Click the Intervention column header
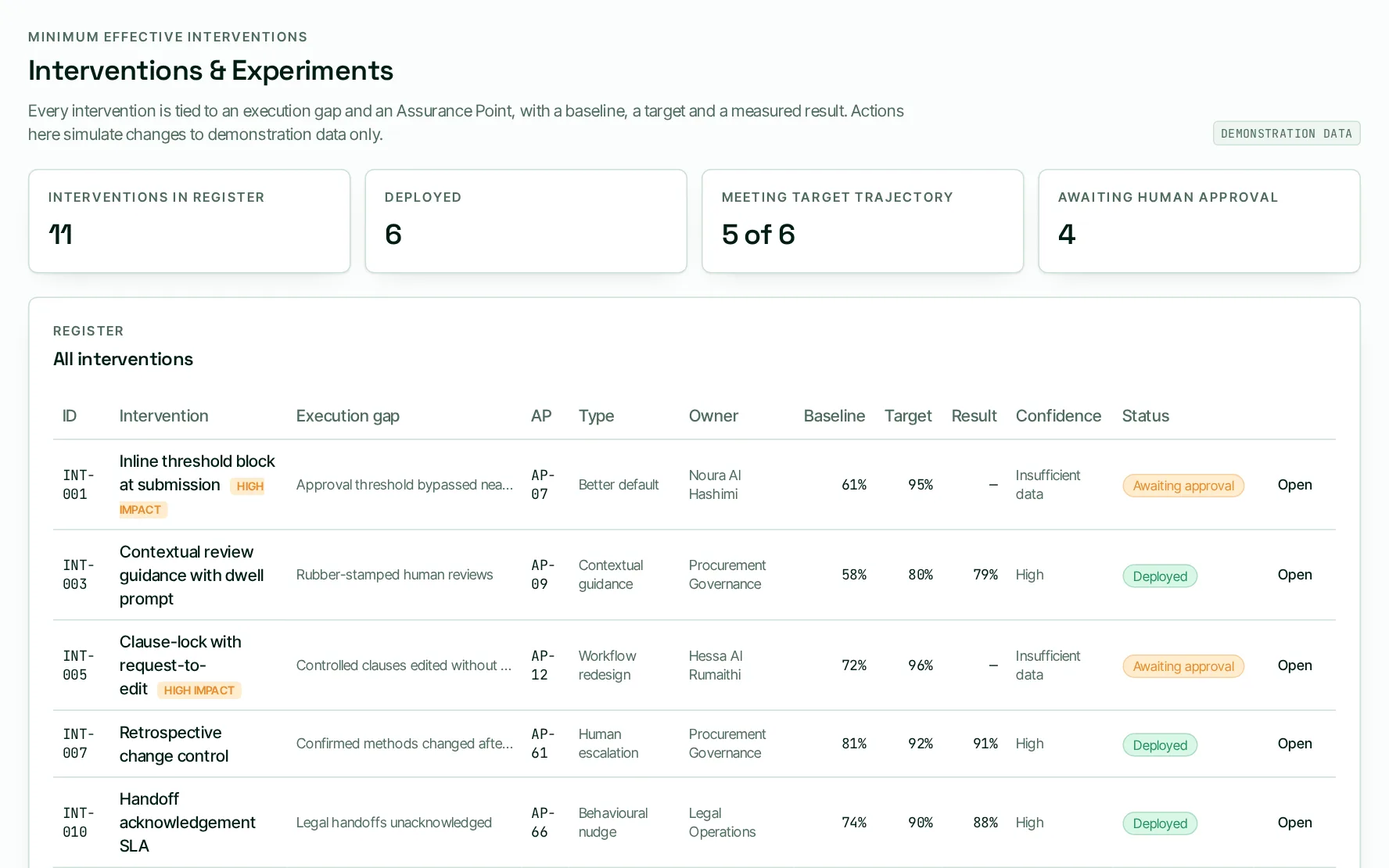1389x868 pixels. click(x=163, y=416)
